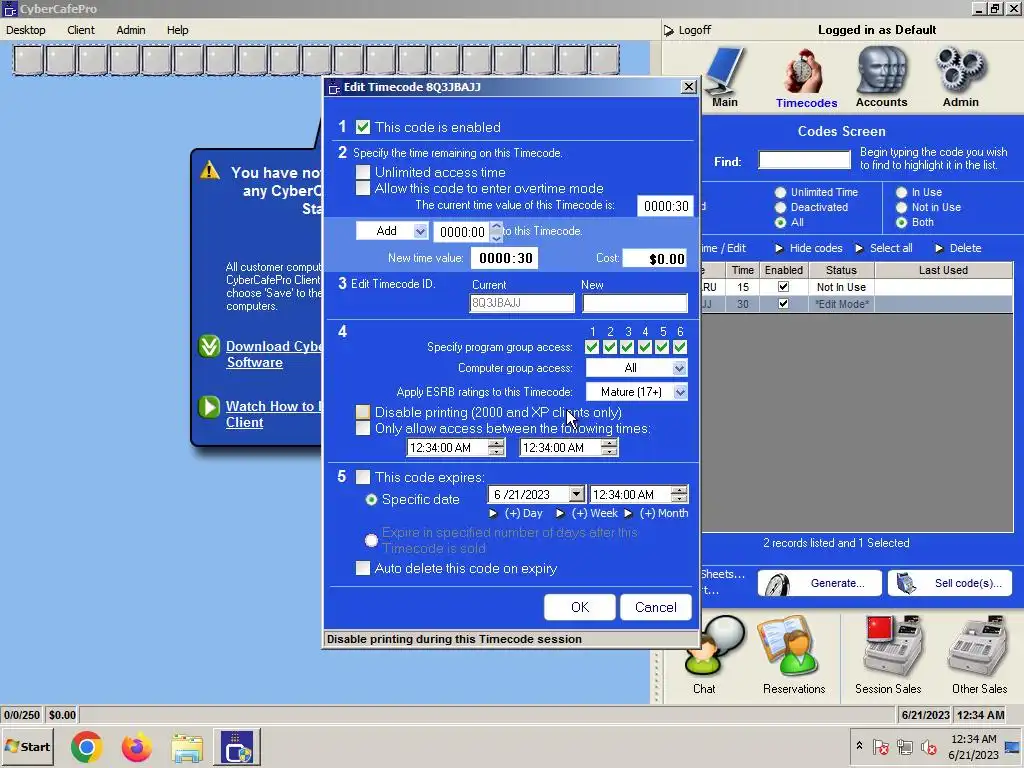1024x768 pixels.
Task: Open ESRB ratings Mature (17+) dropdown
Action: pyautogui.click(x=680, y=392)
